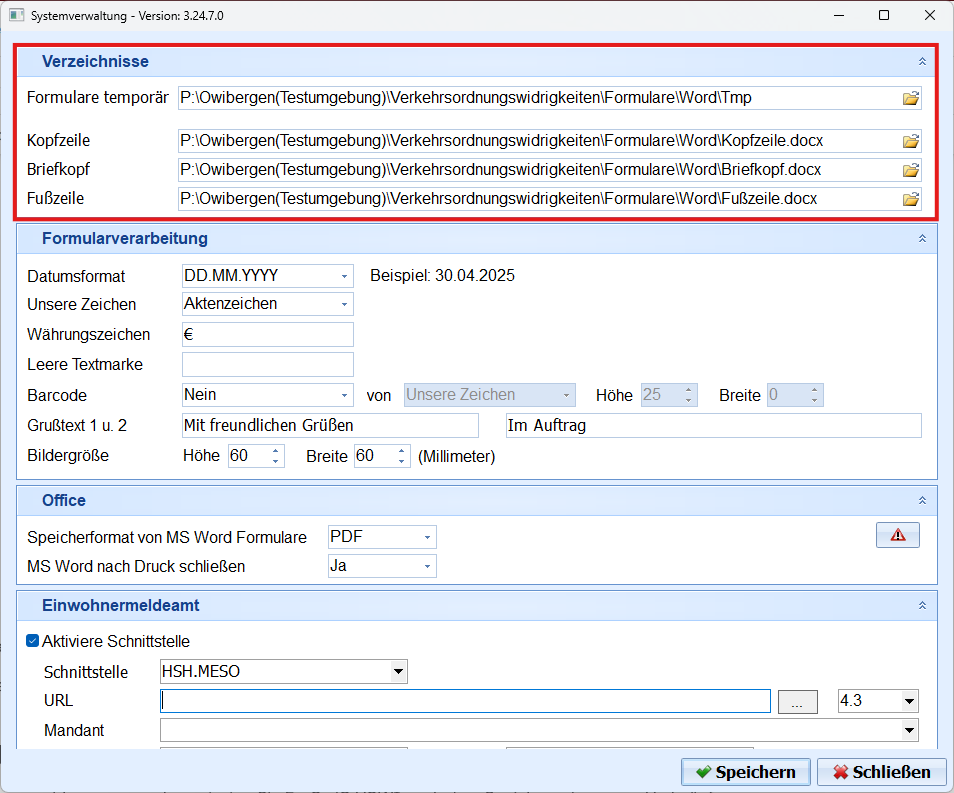Collapse the Einwohnermeldeamt section

pyautogui.click(x=922, y=606)
